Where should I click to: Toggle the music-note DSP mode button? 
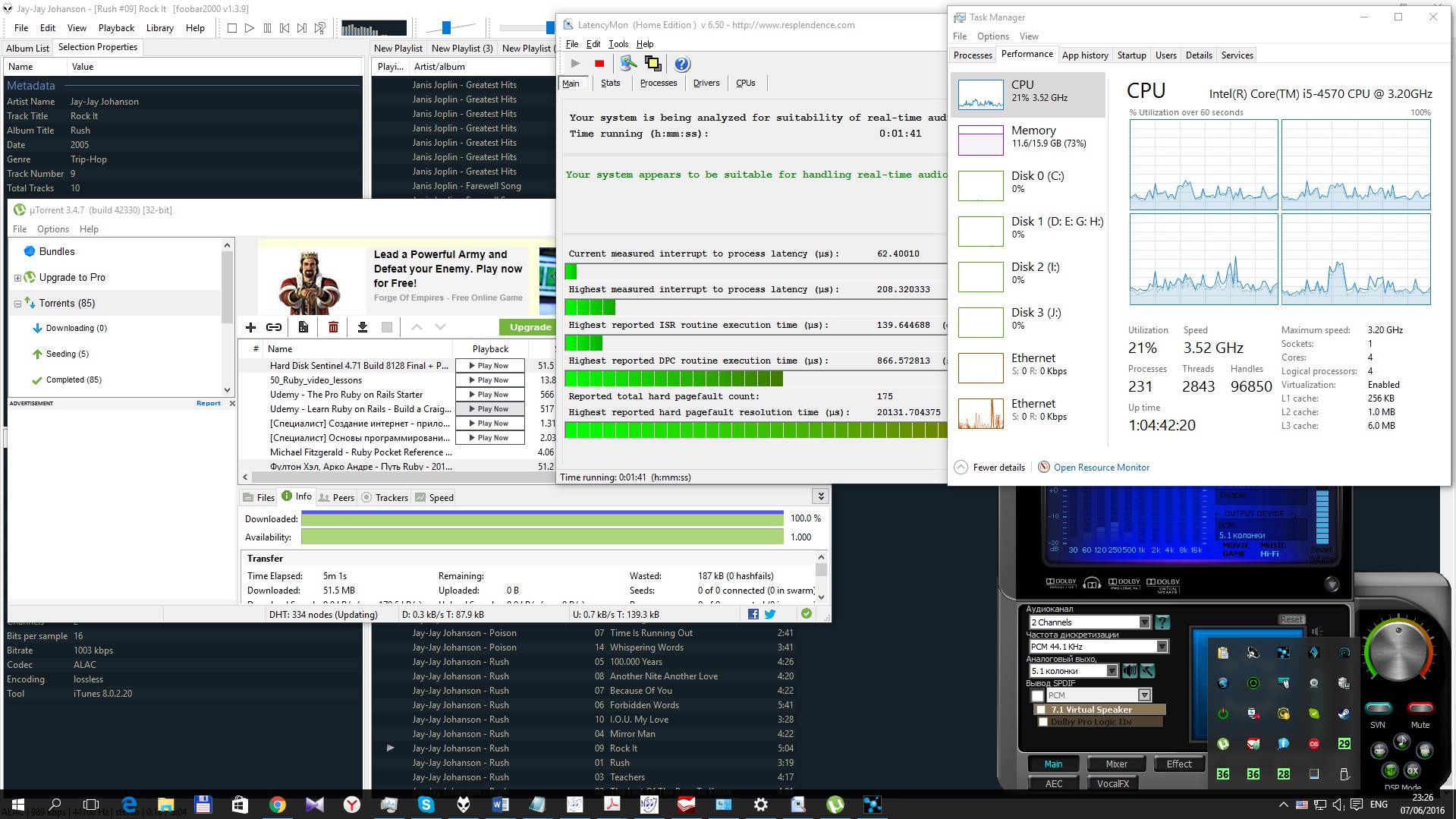(x=1402, y=742)
